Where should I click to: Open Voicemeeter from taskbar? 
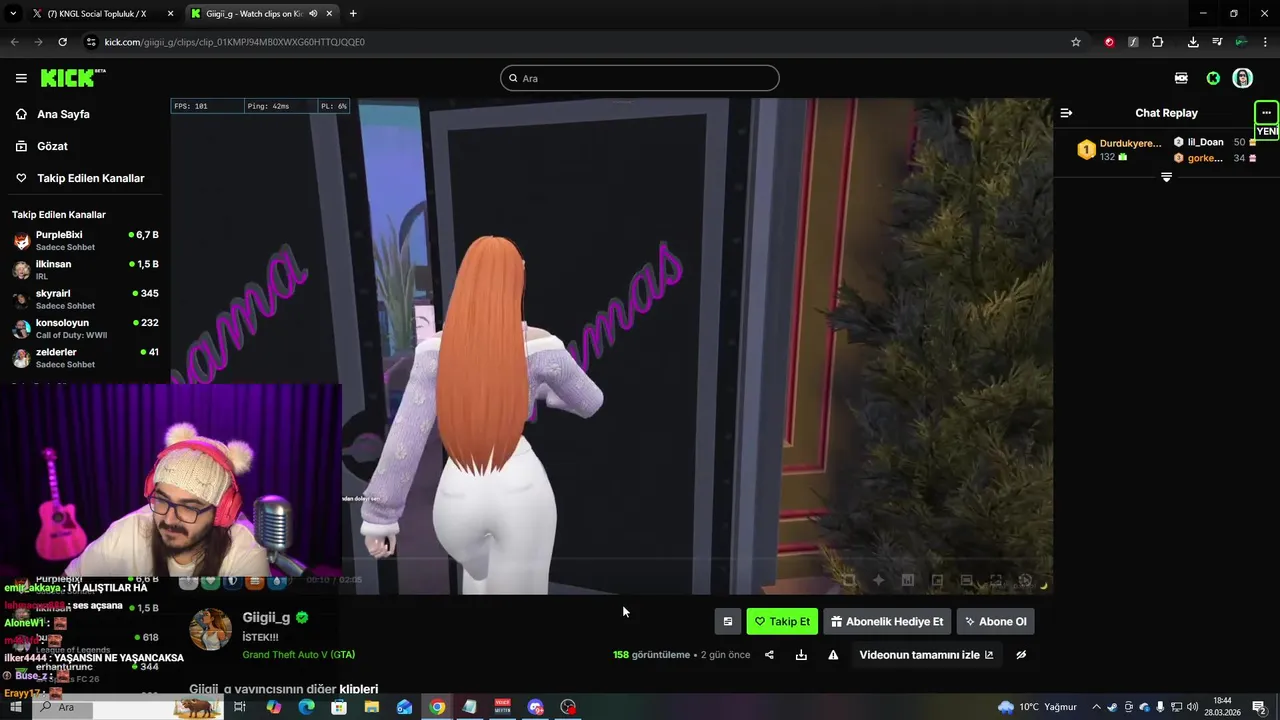click(x=503, y=707)
